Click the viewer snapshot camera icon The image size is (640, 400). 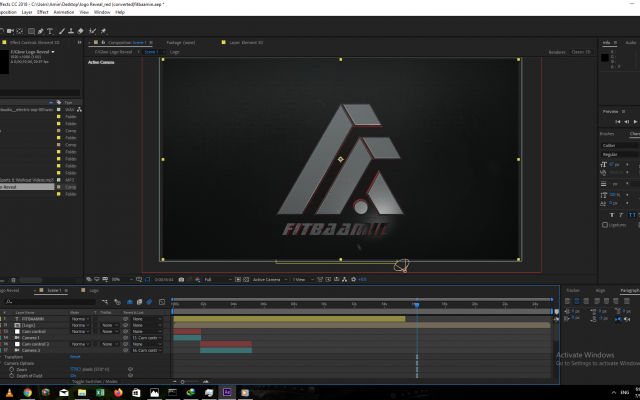click(181, 280)
